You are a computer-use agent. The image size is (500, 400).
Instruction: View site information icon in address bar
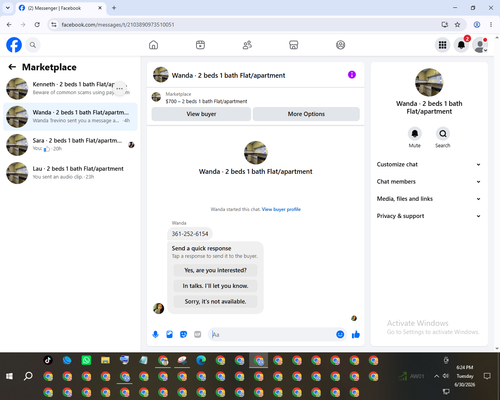point(54,24)
